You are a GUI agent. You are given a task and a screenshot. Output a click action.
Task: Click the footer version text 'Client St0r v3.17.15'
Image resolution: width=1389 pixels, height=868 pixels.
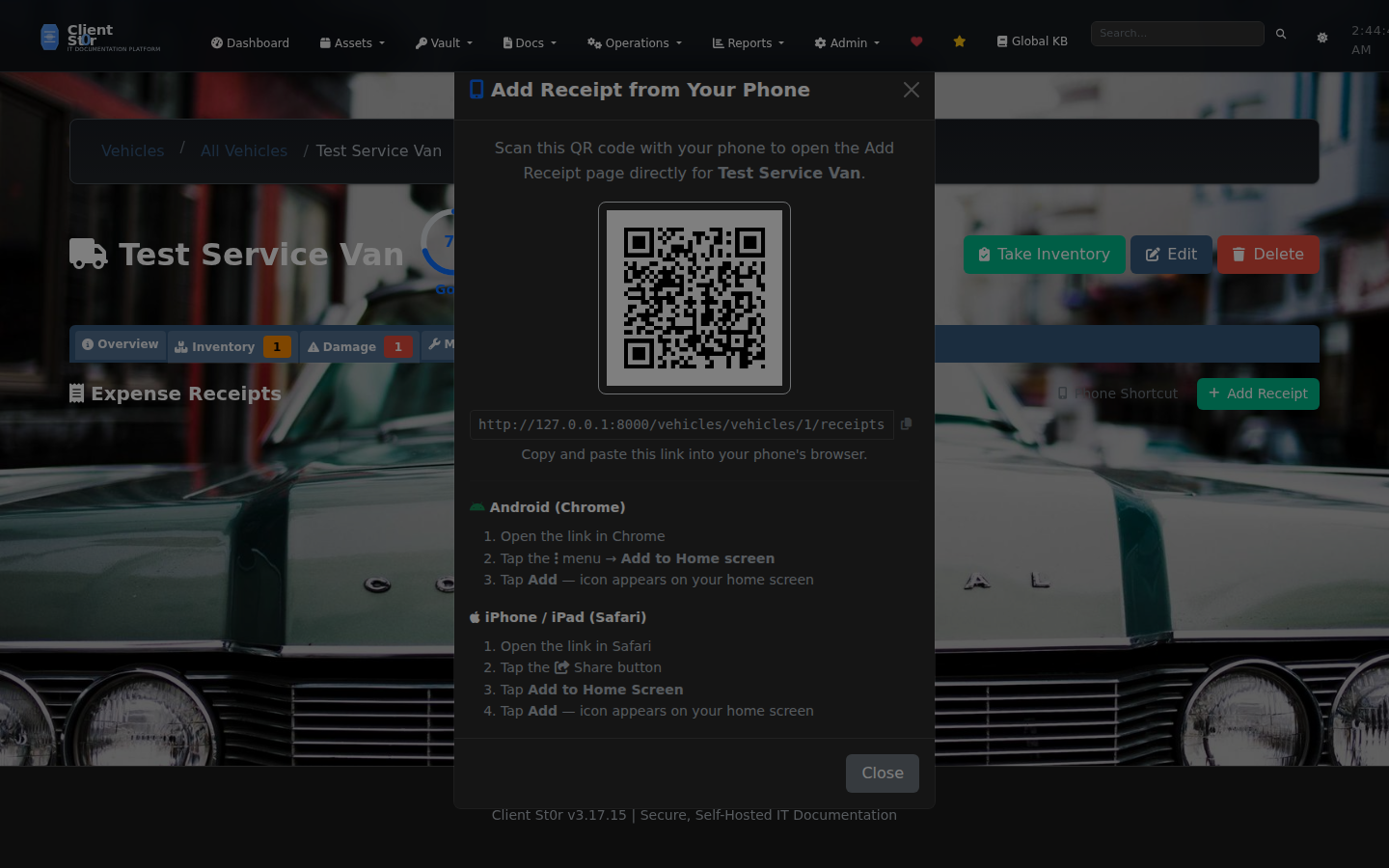tap(559, 815)
